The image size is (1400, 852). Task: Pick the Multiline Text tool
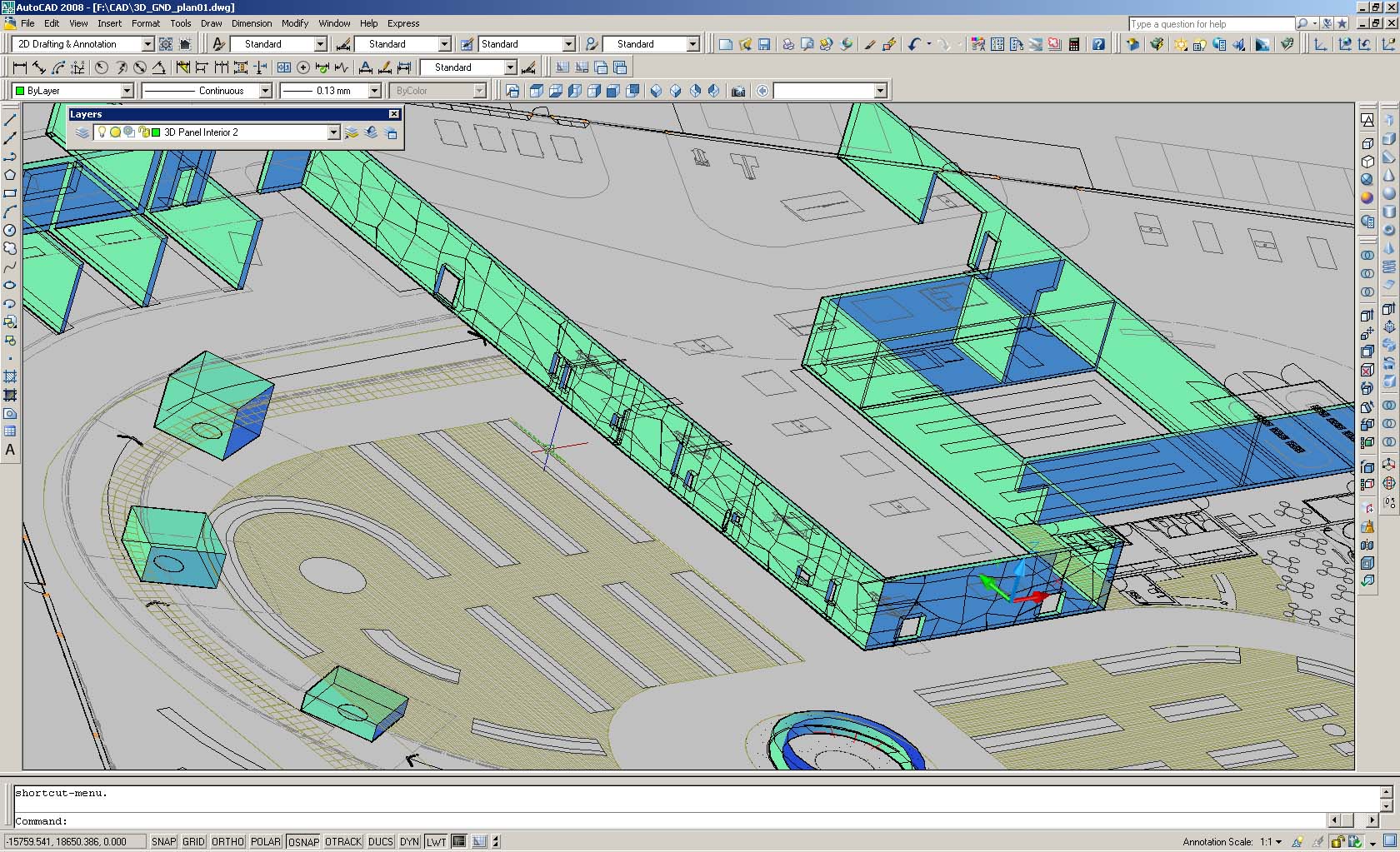(x=10, y=450)
